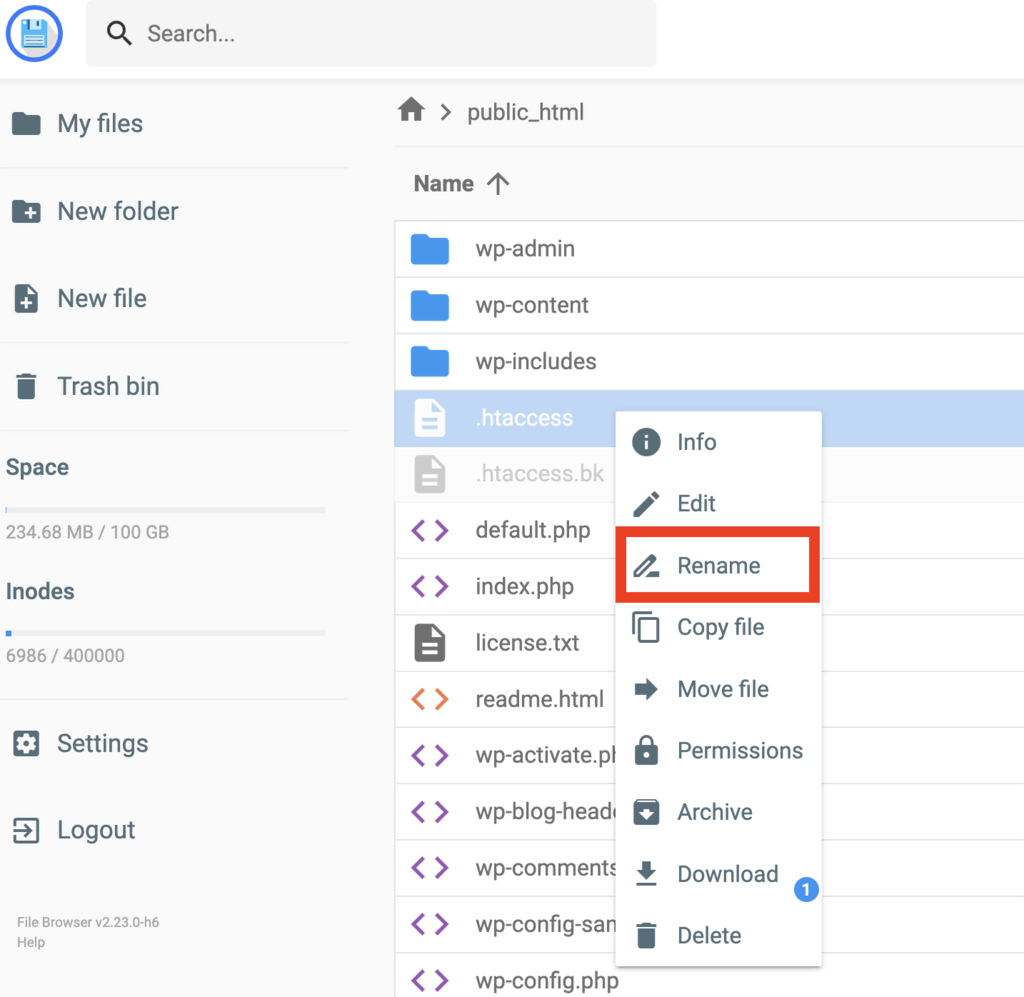
Task: Click the Settings gear icon in sidebar
Action: [x=26, y=744]
